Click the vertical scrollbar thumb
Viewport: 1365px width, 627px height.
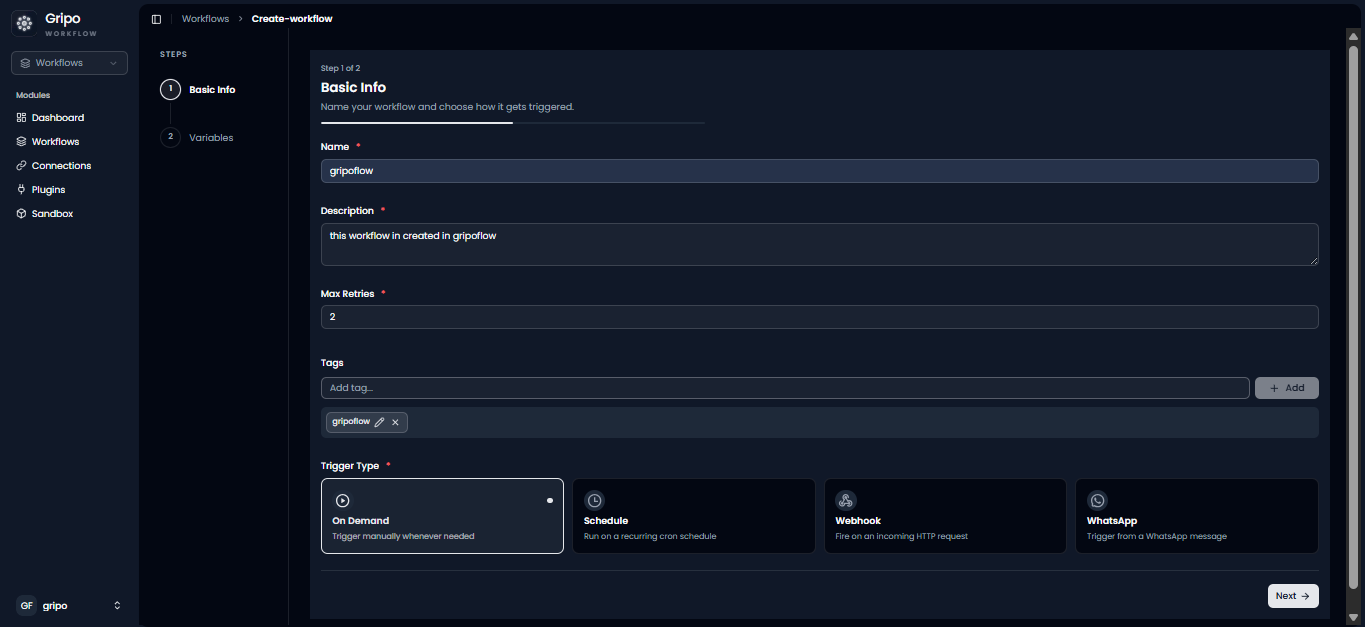pos(1353,316)
